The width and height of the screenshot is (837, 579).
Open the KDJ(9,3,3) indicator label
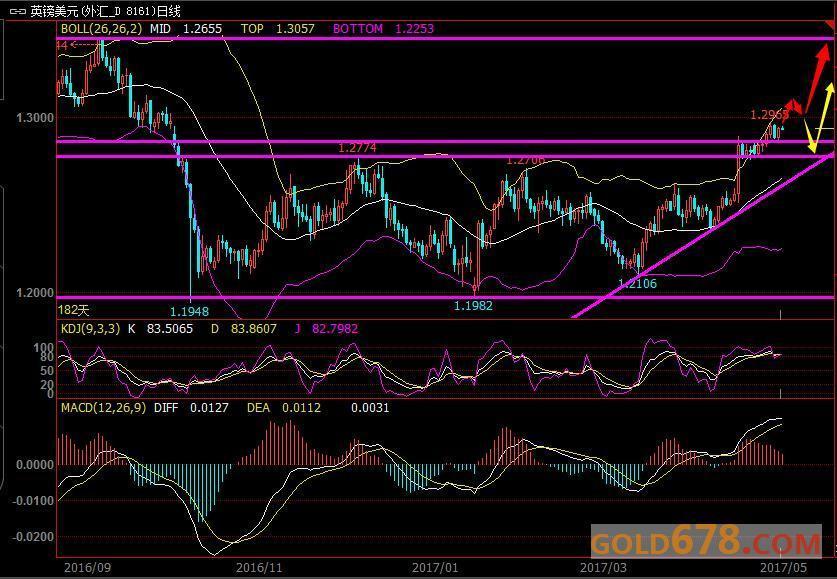pyautogui.click(x=91, y=329)
